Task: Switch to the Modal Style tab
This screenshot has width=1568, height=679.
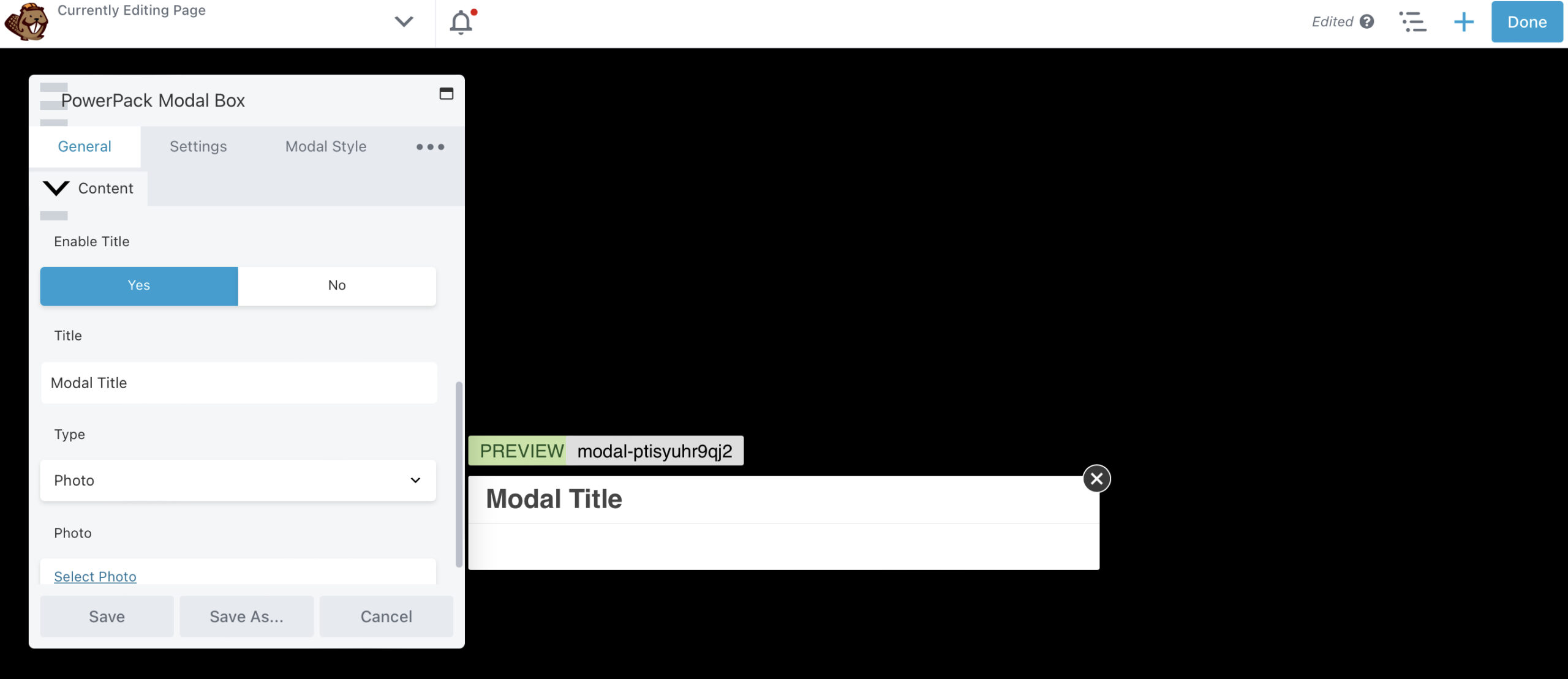Action: (325, 146)
